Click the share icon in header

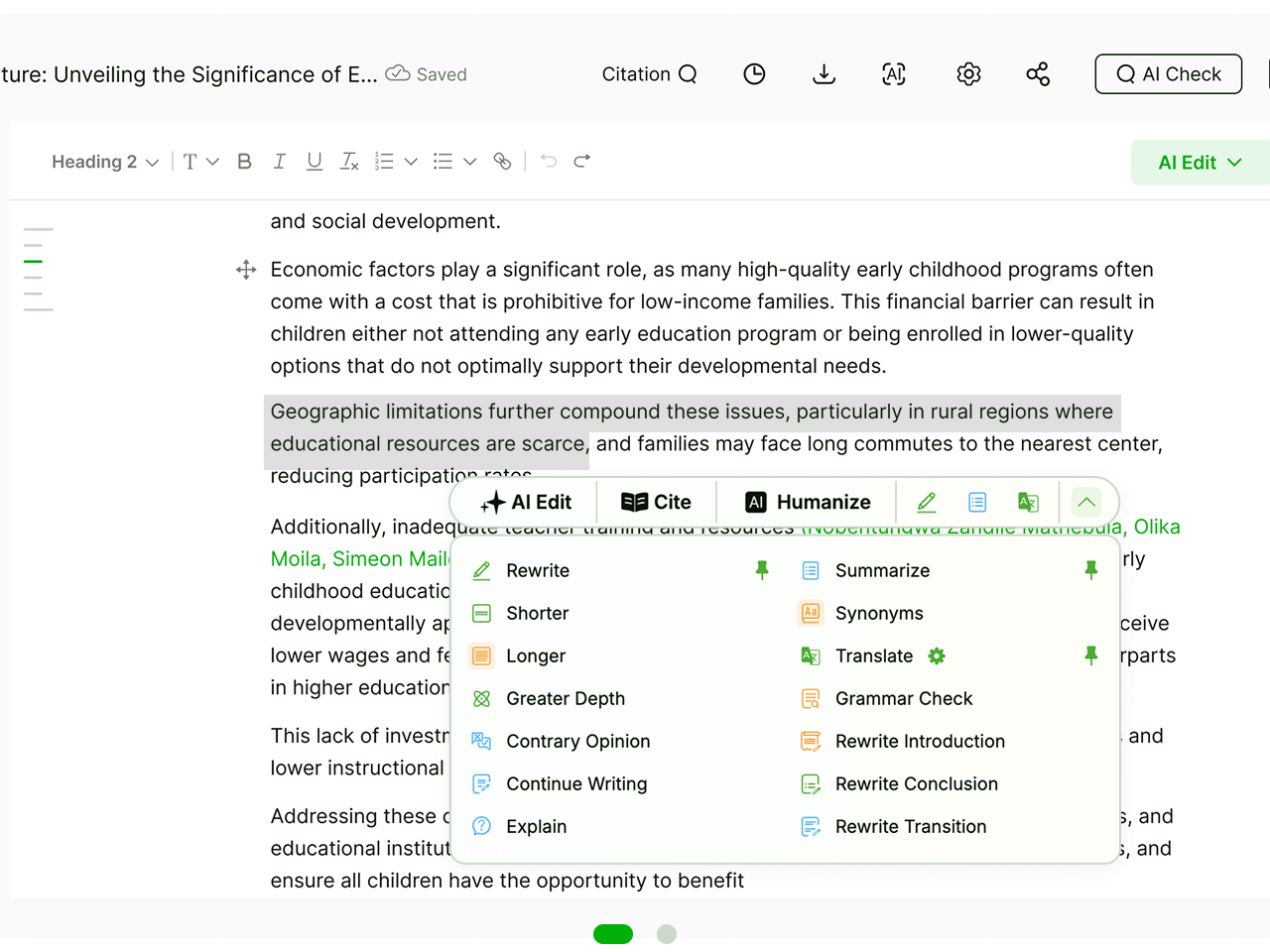coord(1038,74)
